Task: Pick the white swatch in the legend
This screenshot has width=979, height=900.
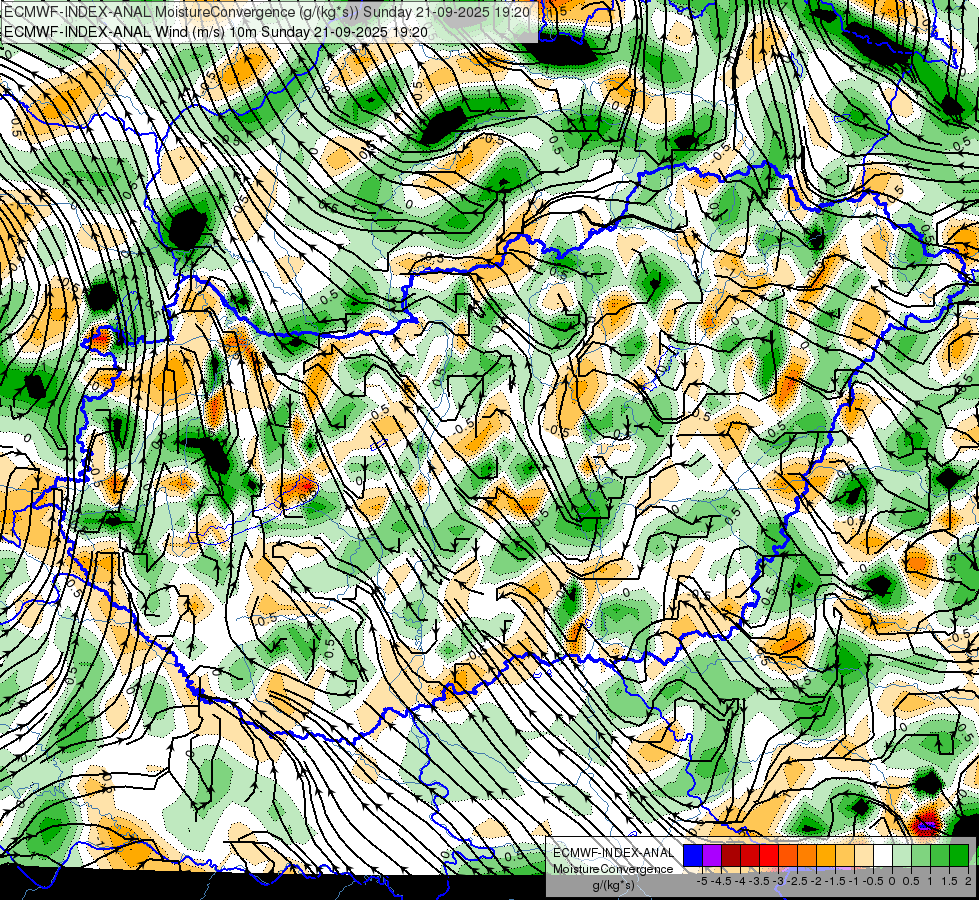Action: pos(883,855)
